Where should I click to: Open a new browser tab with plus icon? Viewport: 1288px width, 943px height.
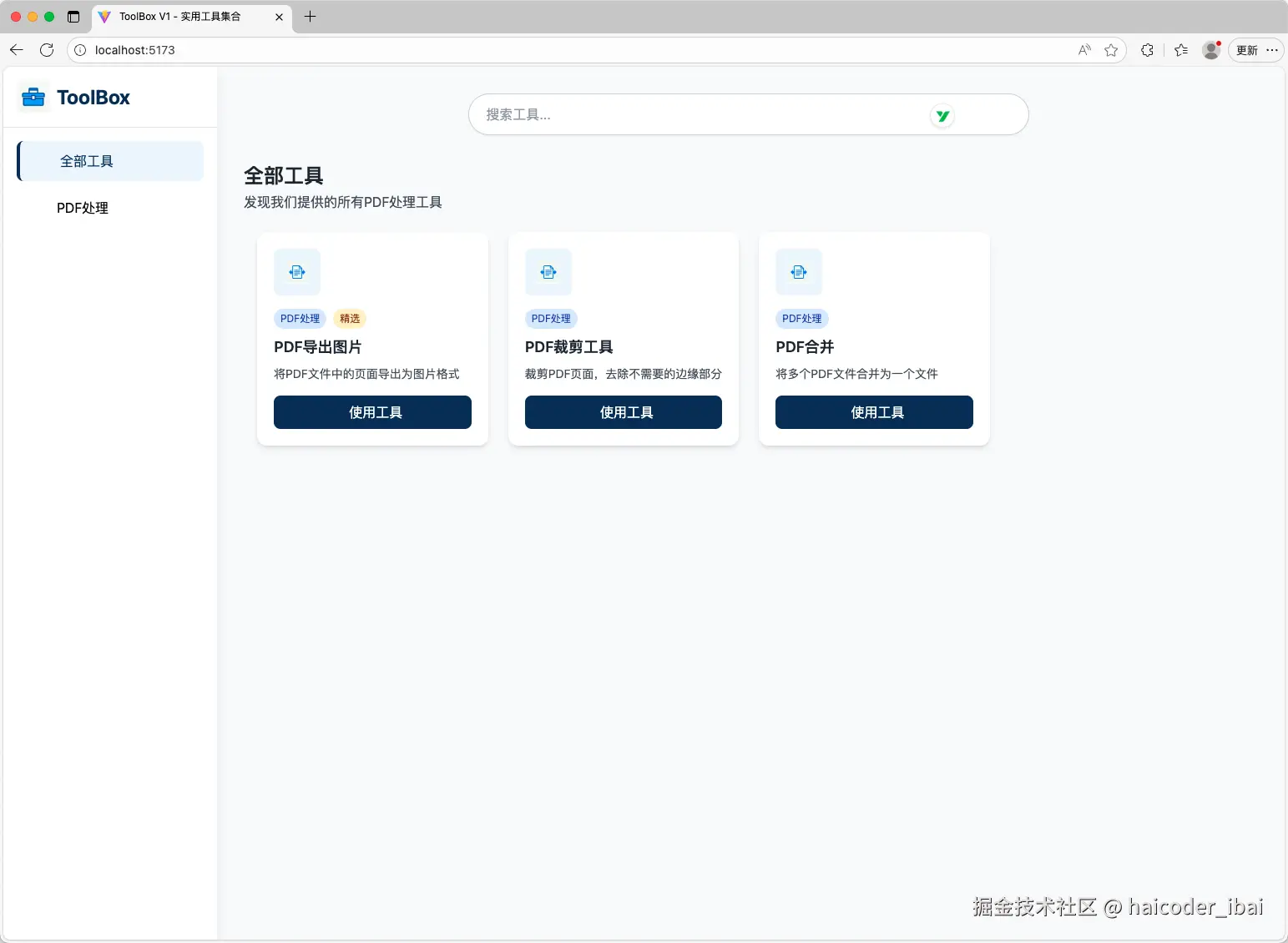pos(310,17)
